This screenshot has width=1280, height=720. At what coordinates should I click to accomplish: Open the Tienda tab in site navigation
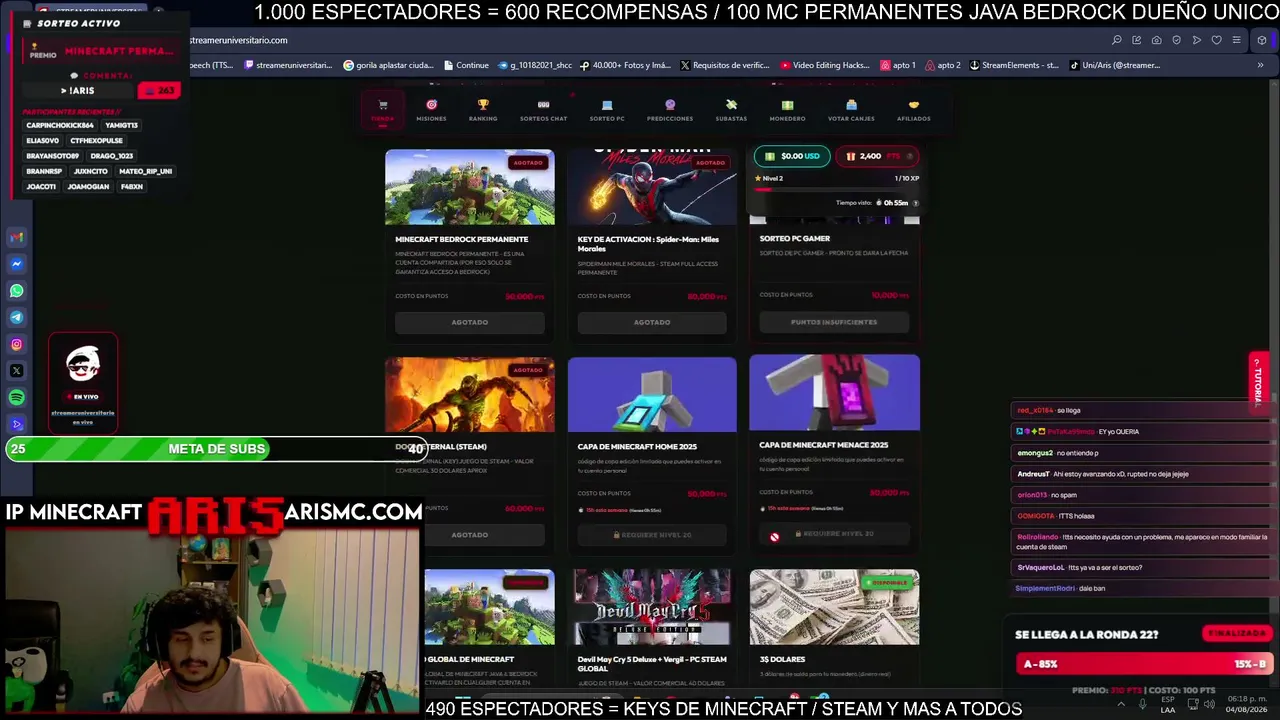point(382,110)
